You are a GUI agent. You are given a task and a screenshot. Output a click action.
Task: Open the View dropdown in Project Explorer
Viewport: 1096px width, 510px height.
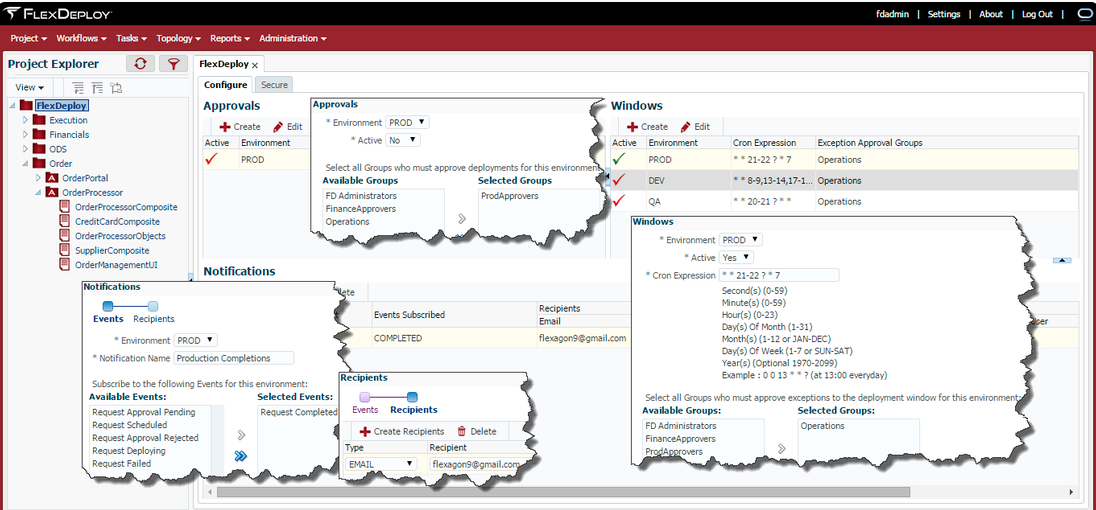pos(30,87)
